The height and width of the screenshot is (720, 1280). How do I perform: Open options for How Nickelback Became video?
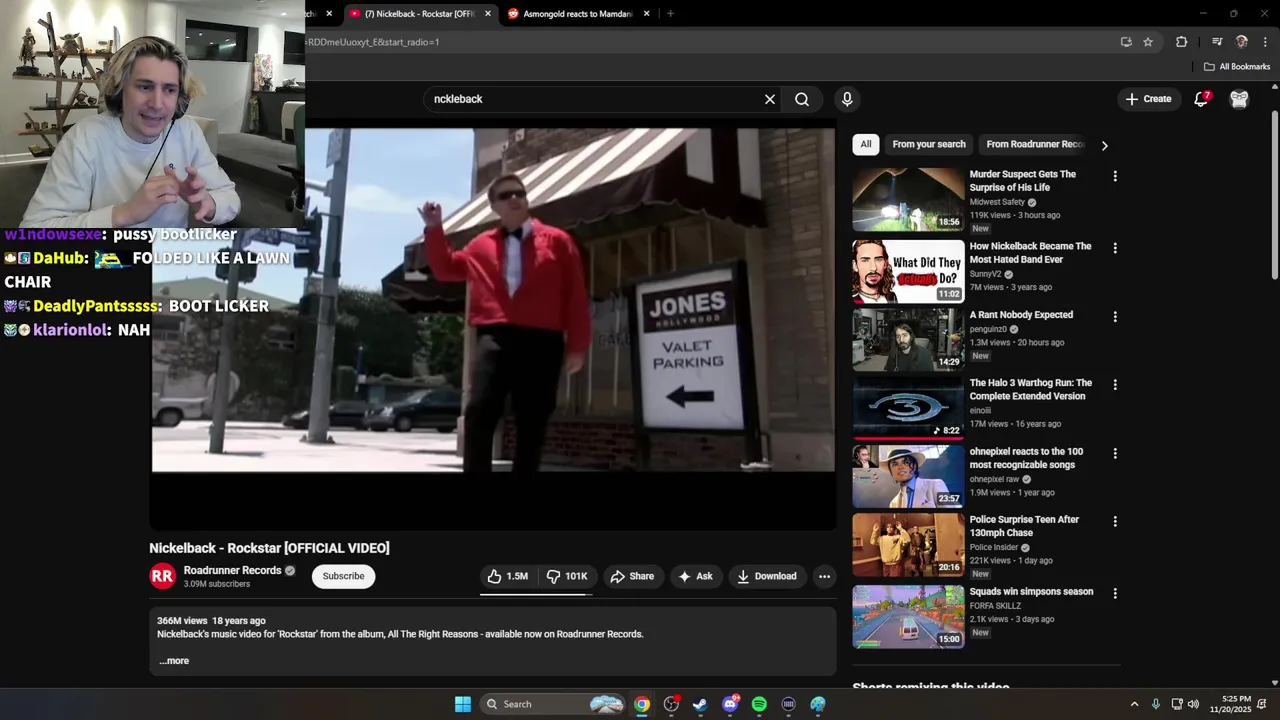1115,248
